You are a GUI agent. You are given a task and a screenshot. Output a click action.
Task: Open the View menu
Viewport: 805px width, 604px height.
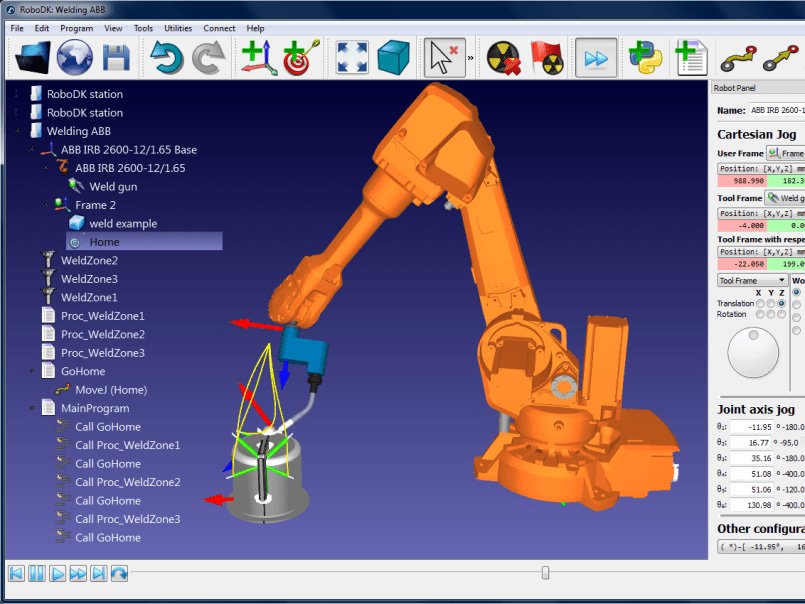point(113,28)
